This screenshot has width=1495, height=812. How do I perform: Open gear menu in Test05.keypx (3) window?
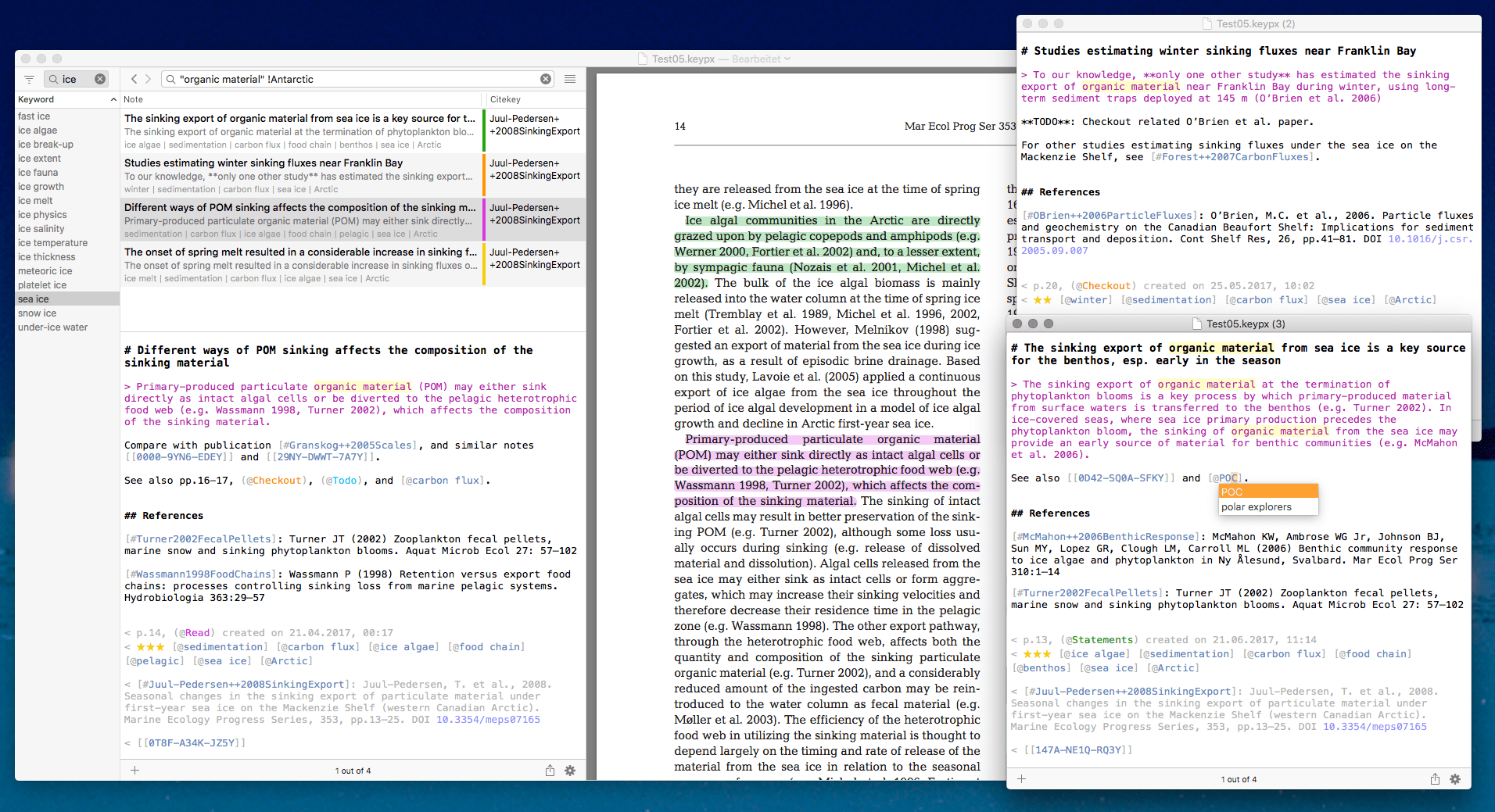1455,779
